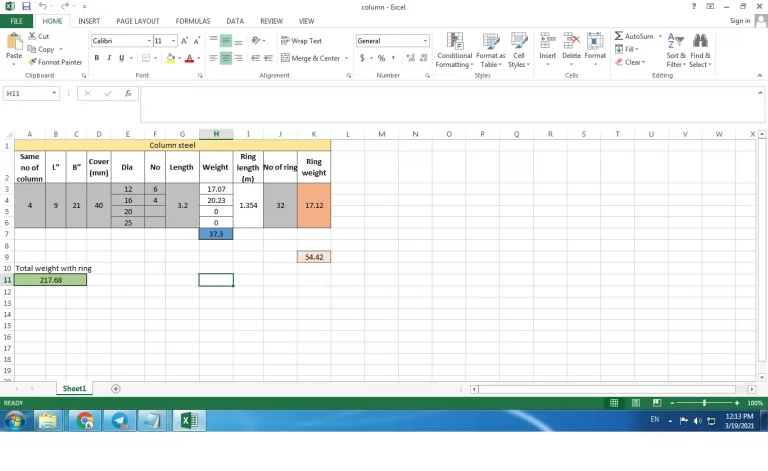
Task: Select the Sheet1 tab
Action: [x=74, y=388]
